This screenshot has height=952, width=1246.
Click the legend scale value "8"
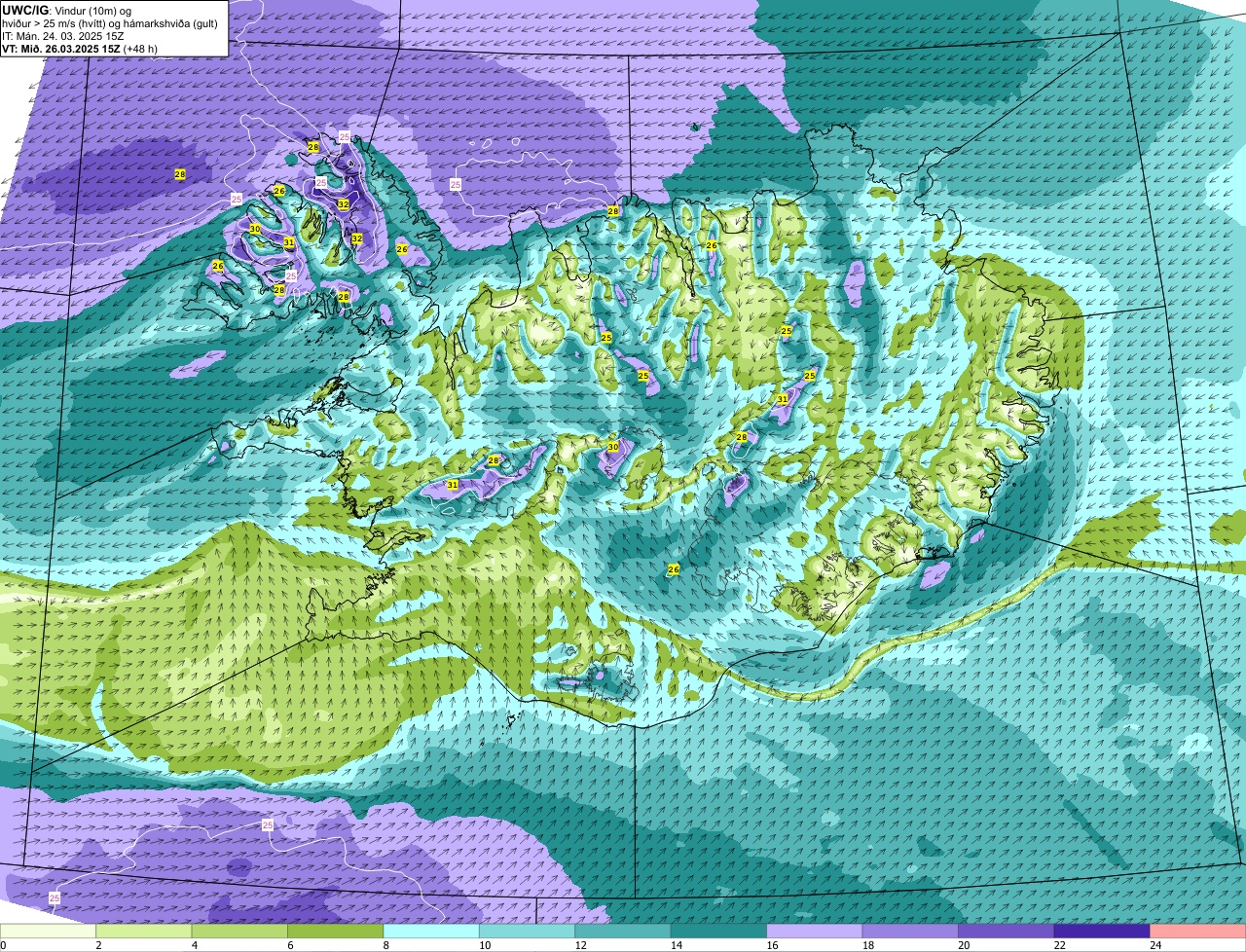click(385, 945)
